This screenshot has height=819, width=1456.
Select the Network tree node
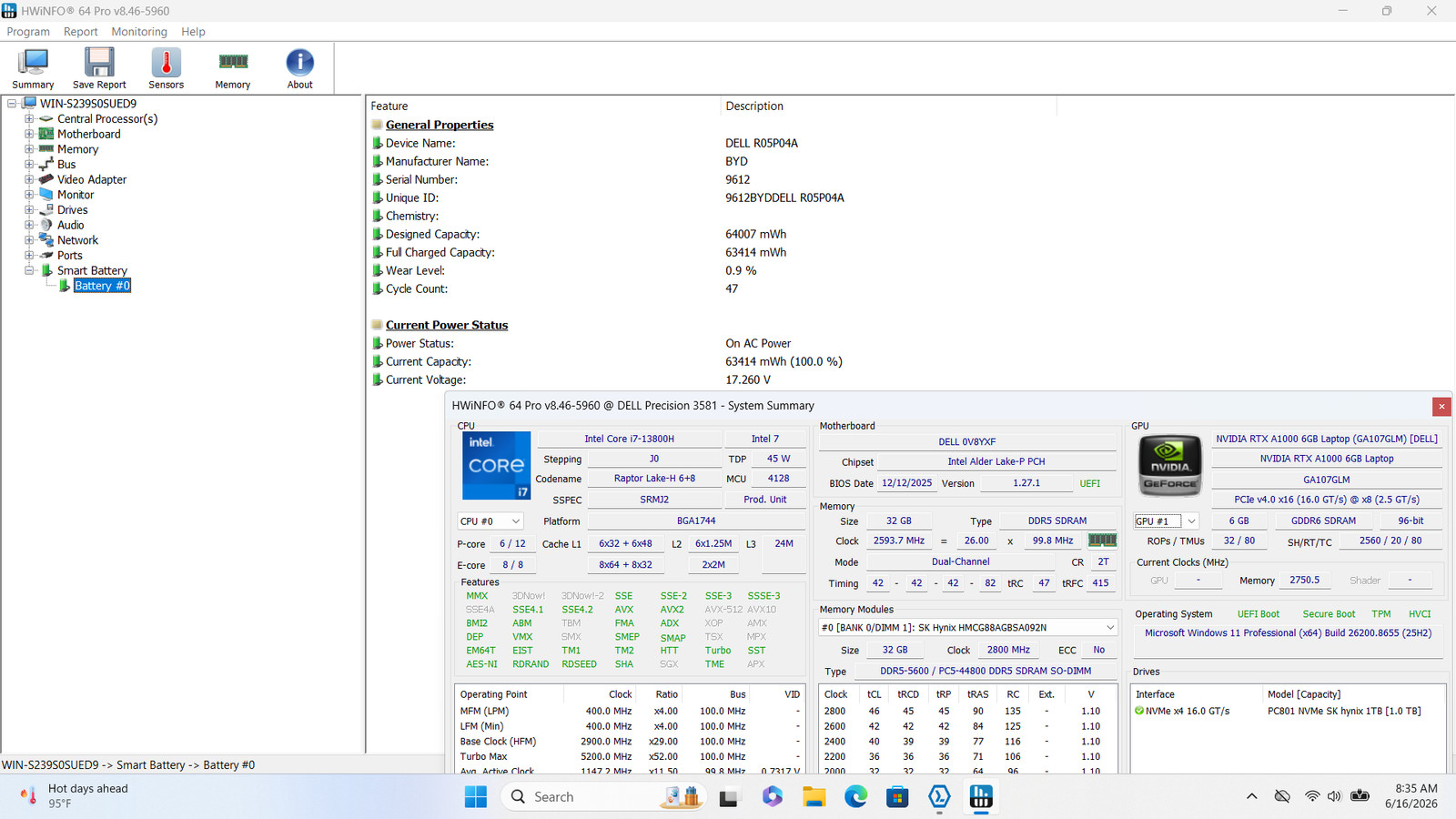tap(77, 240)
